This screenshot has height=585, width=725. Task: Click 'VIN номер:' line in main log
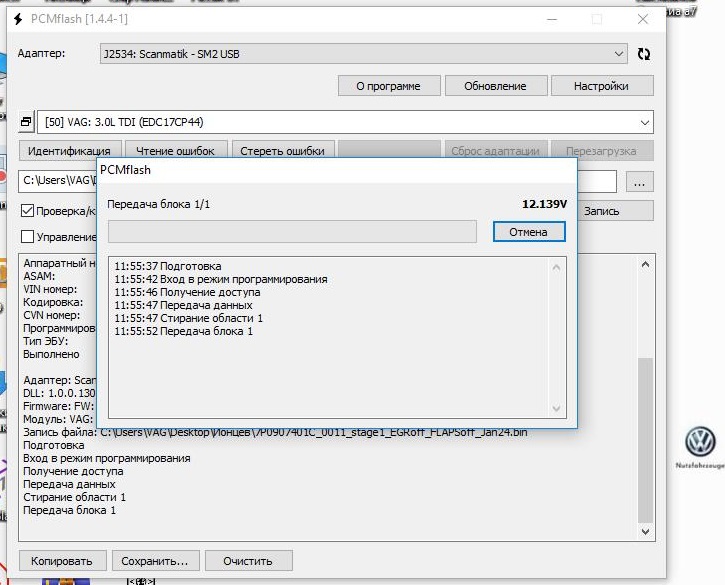50,289
